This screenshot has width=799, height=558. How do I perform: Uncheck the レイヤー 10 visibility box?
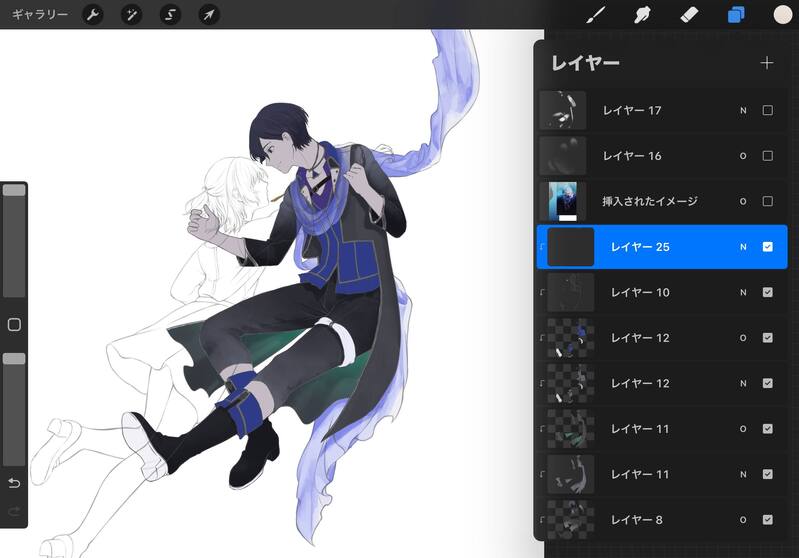point(767,292)
